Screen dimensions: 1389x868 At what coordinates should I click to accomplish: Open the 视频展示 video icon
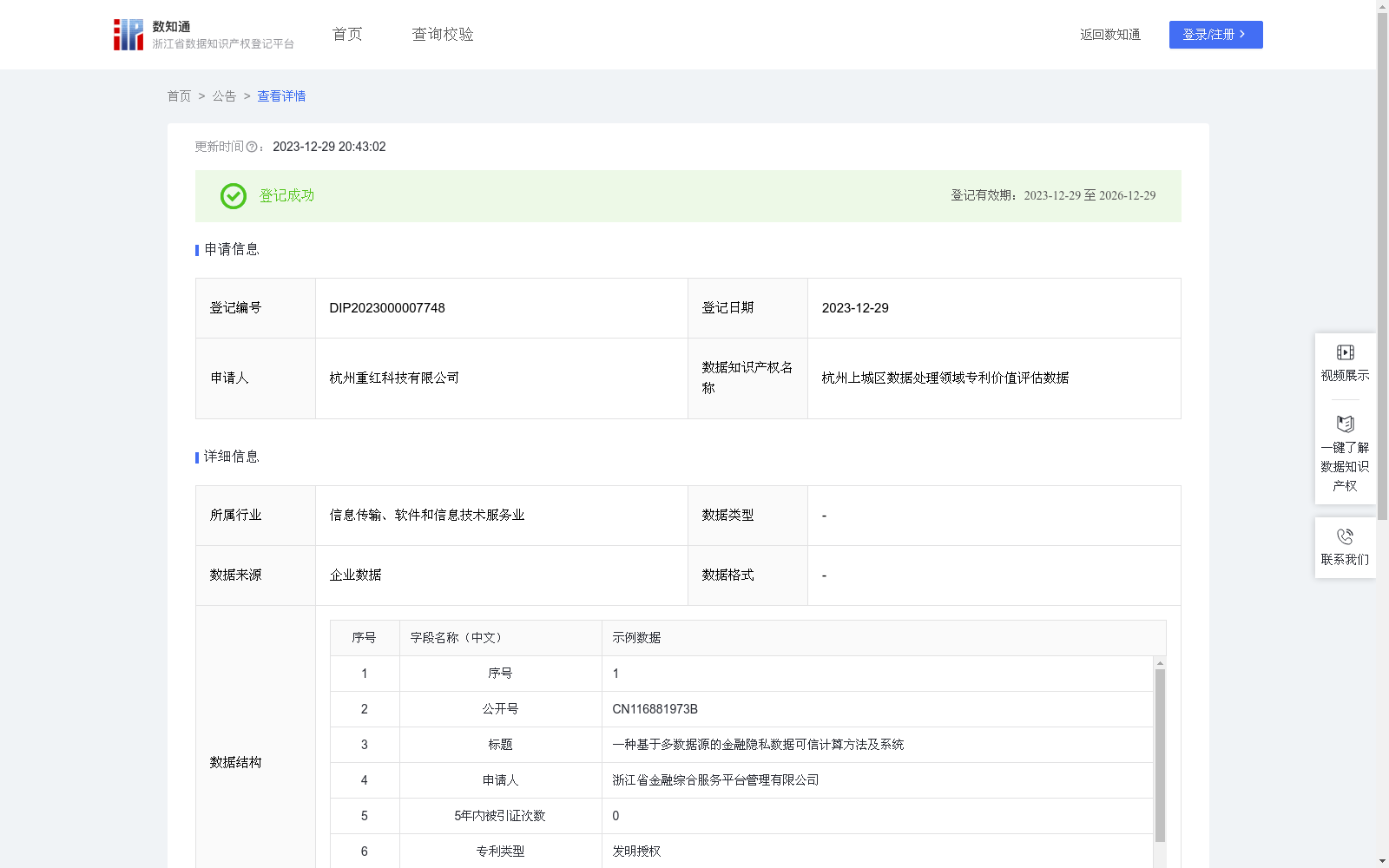pyautogui.click(x=1345, y=352)
